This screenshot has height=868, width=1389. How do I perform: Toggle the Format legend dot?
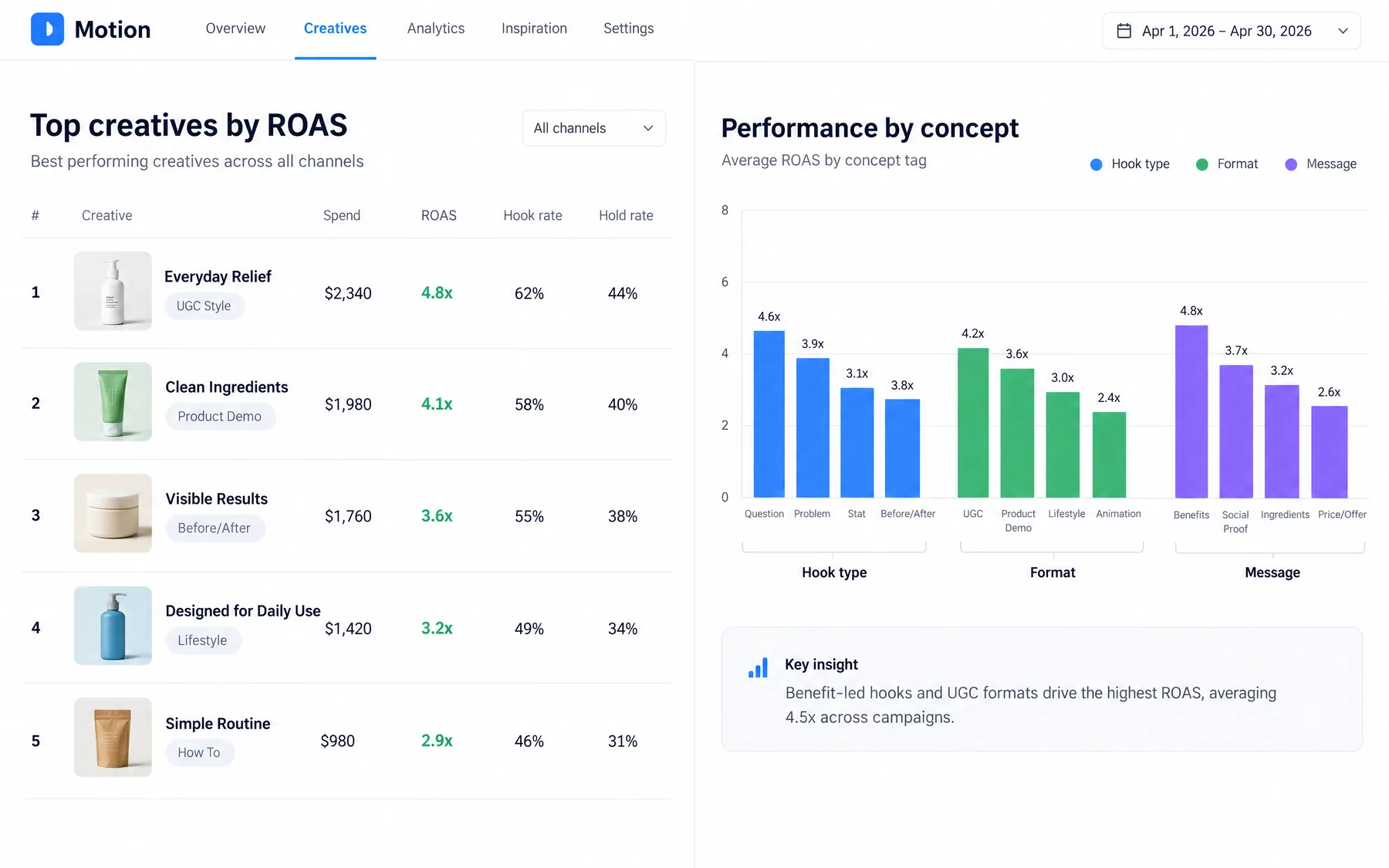[1201, 164]
